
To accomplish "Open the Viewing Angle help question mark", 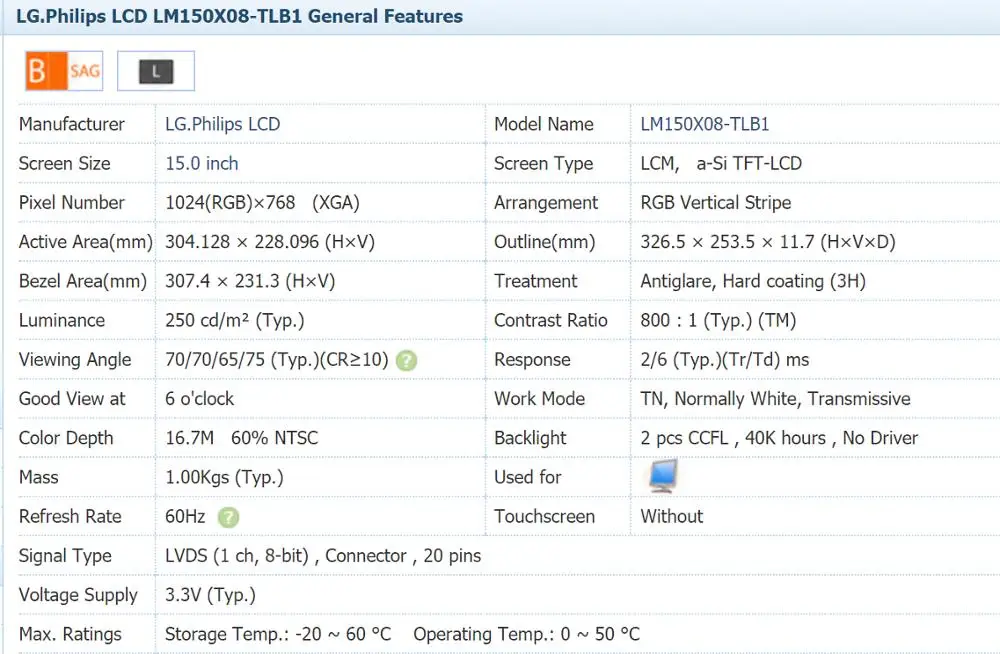I will point(405,360).
